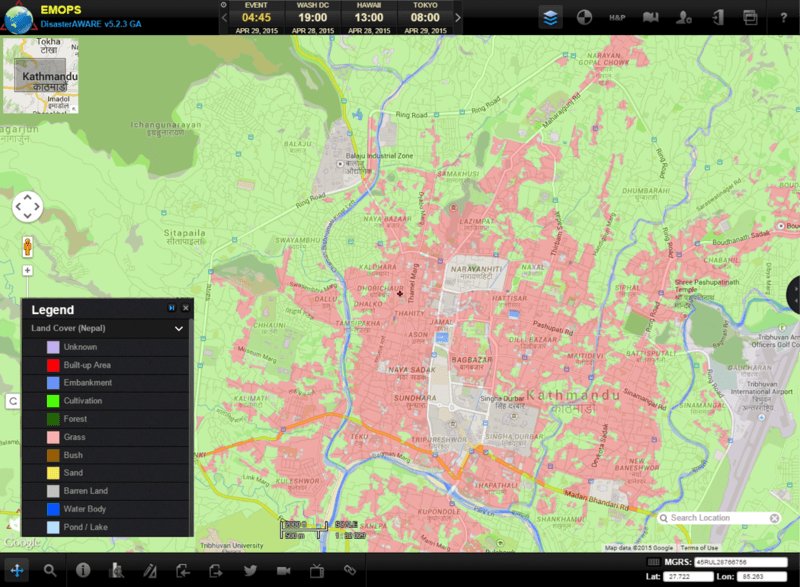The image size is (800, 587).
Task: Click the chain link share icon
Action: pos(350,570)
